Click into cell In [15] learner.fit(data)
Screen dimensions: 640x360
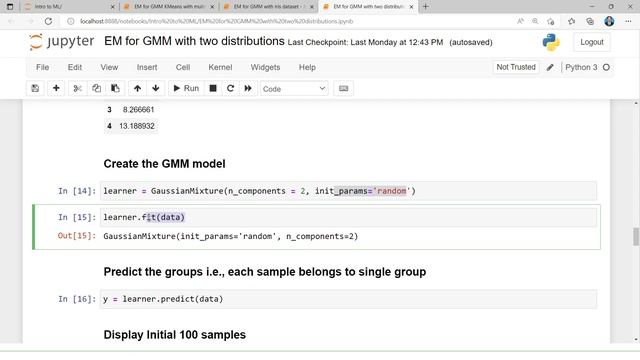point(348,217)
